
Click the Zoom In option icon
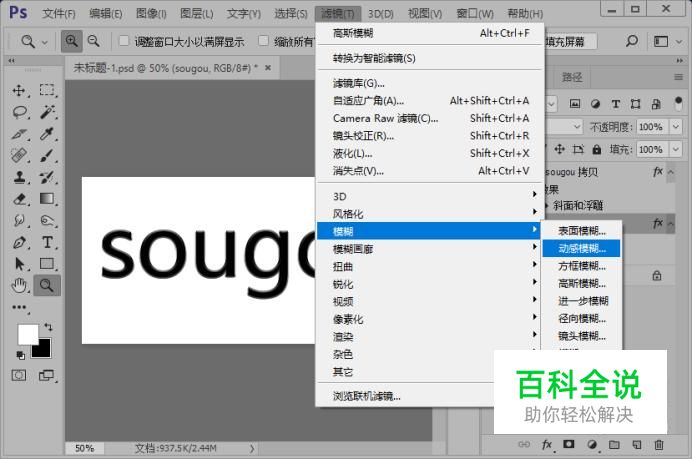(71, 41)
